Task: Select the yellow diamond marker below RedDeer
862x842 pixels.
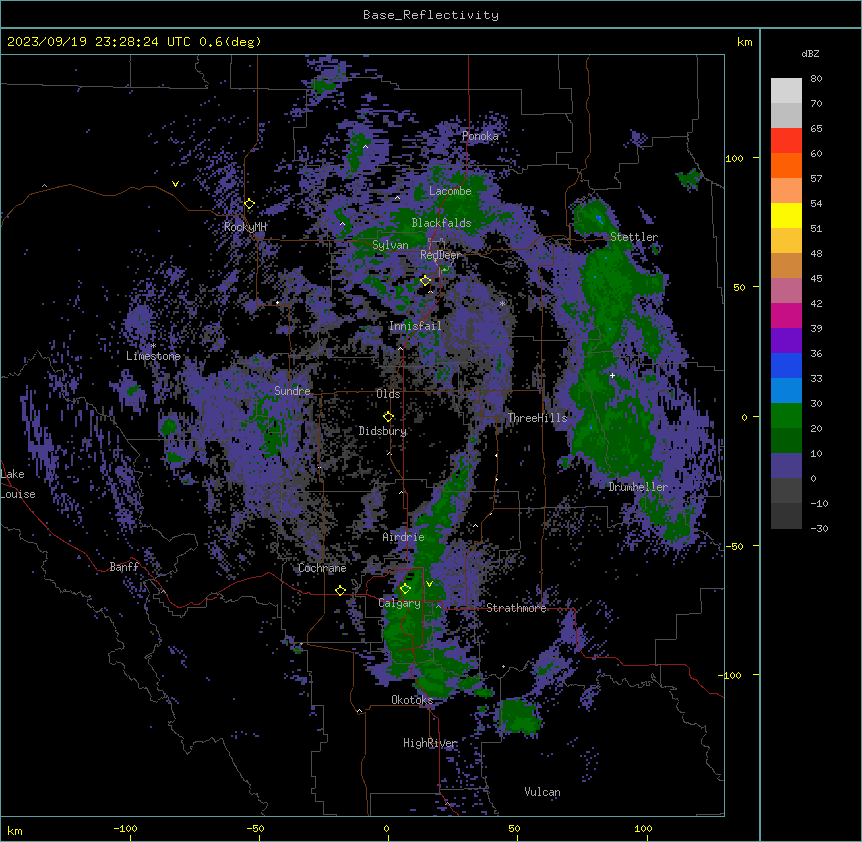Action: click(425, 281)
